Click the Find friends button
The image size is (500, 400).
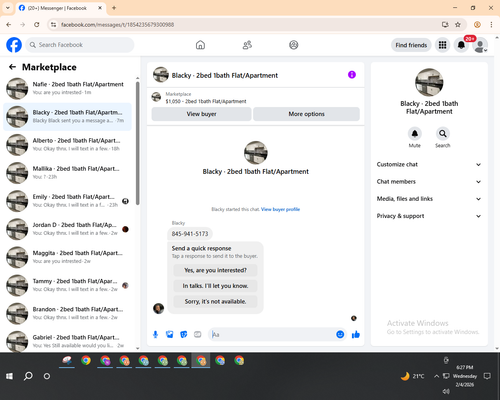tap(411, 45)
